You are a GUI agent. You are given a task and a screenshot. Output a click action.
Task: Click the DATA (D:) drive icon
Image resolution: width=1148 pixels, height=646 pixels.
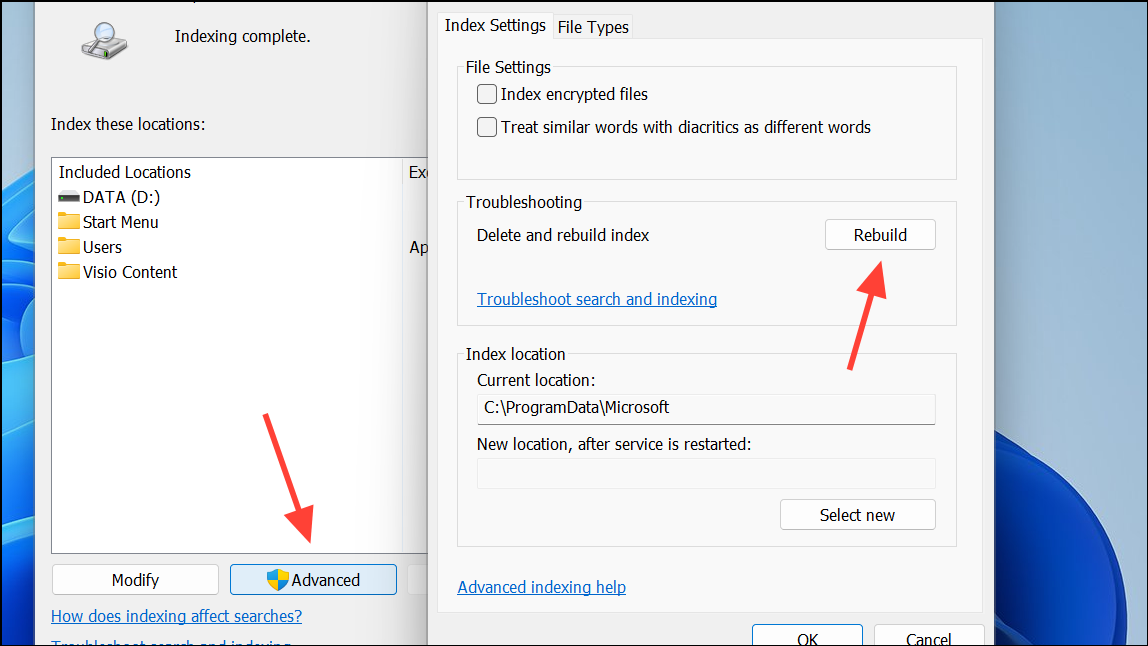tap(68, 197)
